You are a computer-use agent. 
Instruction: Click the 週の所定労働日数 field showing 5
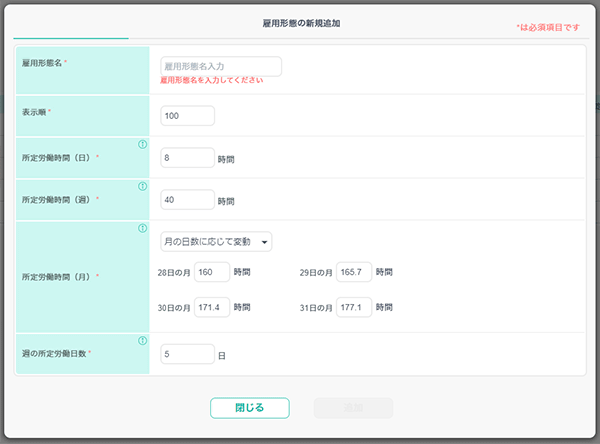coord(187,354)
